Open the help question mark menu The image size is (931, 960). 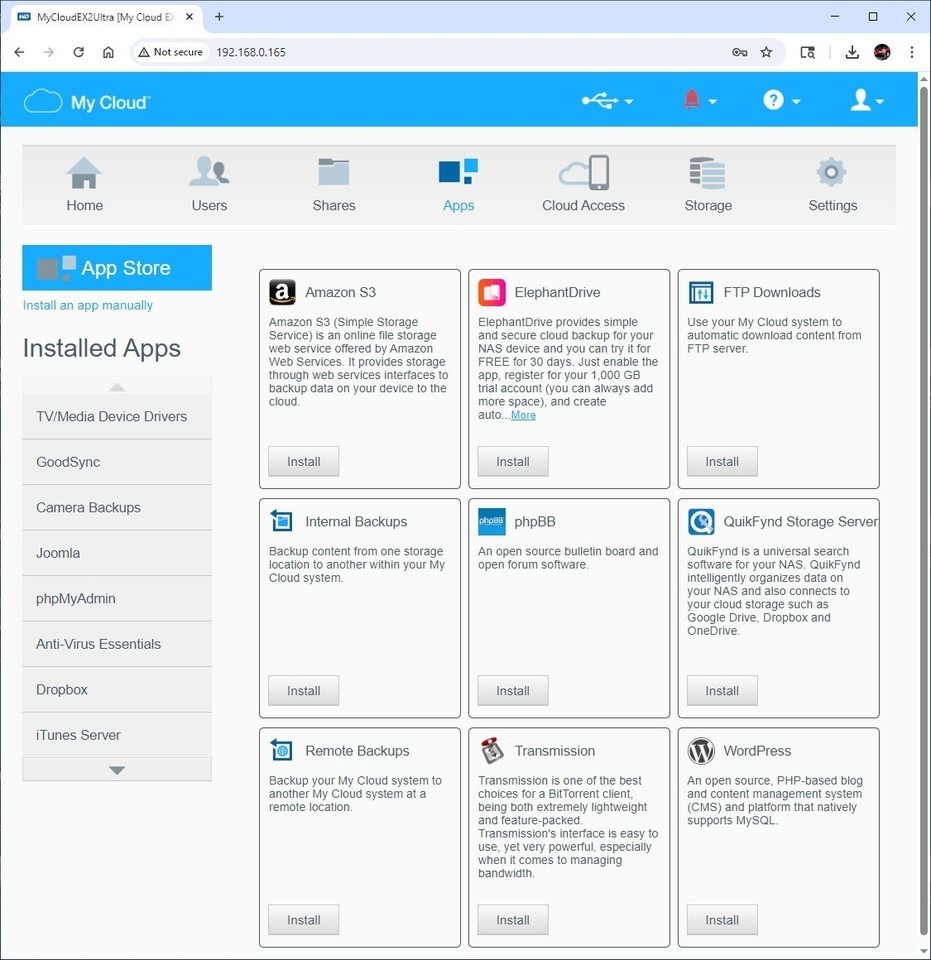(781, 101)
